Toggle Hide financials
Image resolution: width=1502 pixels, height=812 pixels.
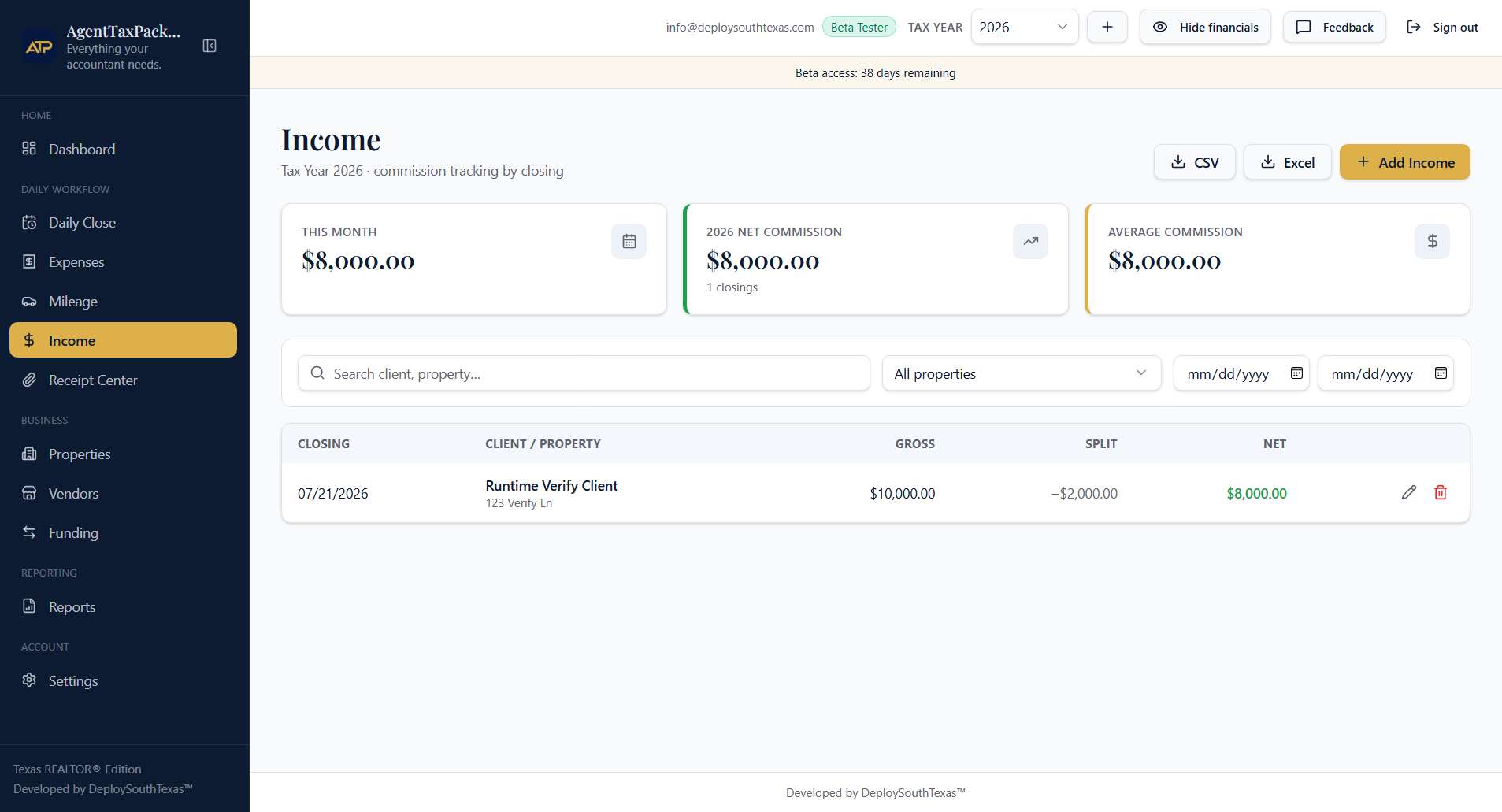click(x=1205, y=27)
